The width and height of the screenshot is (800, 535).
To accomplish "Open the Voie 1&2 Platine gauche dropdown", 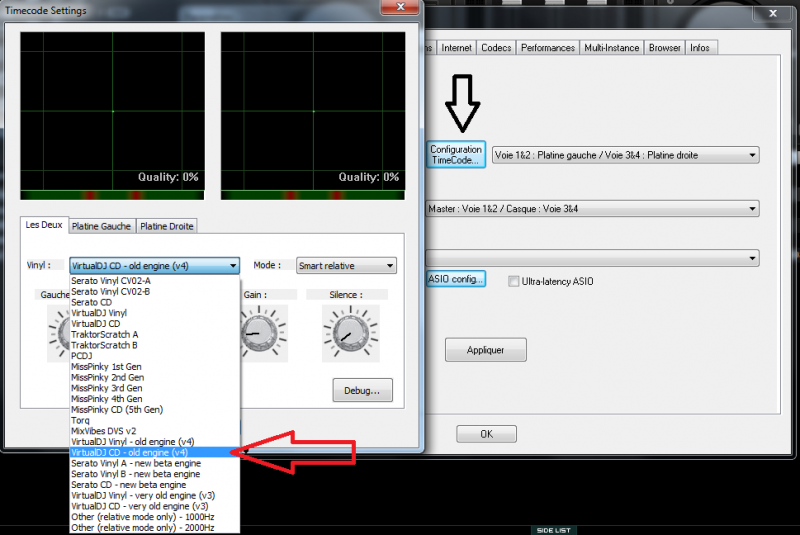I will [626, 155].
